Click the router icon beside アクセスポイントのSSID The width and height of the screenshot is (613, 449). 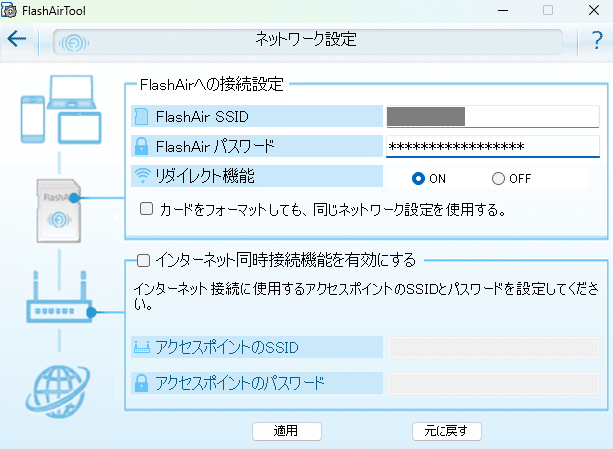click(142, 347)
